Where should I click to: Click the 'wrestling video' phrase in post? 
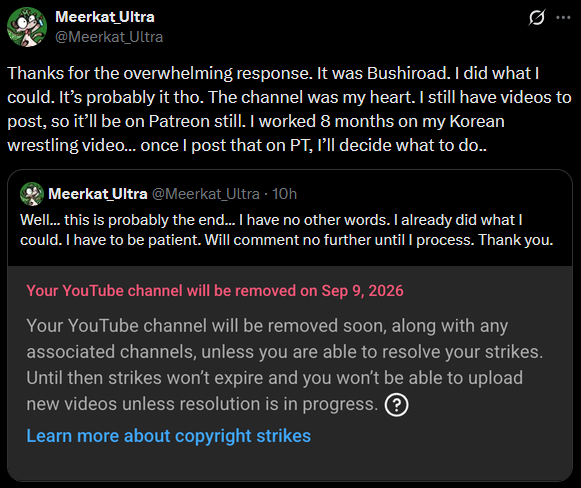click(x=67, y=146)
